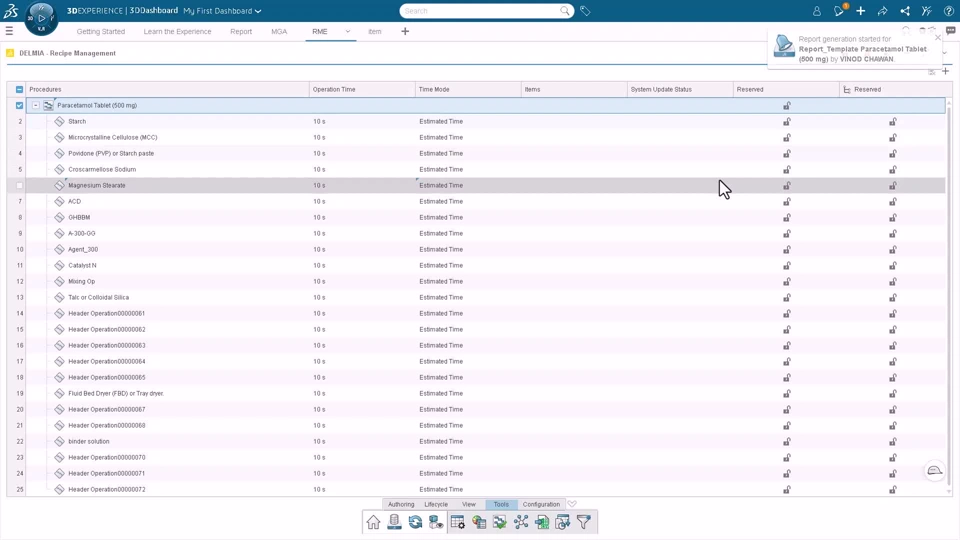Click the Home icon in bottom toolbar

(x=373, y=522)
